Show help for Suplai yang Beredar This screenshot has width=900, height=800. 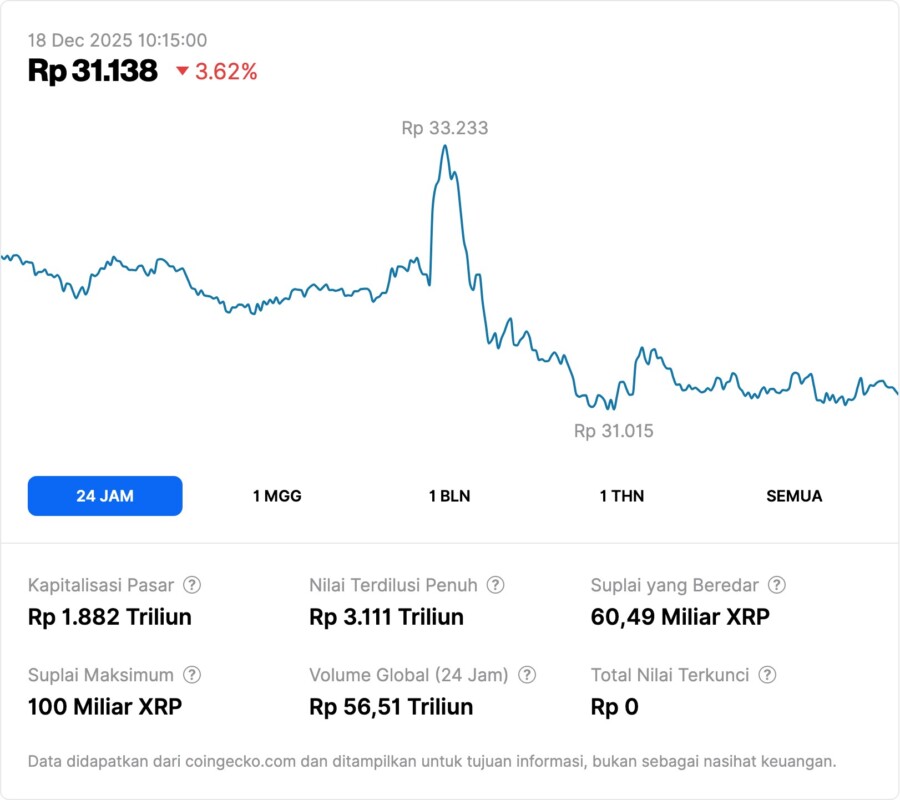pos(776,585)
